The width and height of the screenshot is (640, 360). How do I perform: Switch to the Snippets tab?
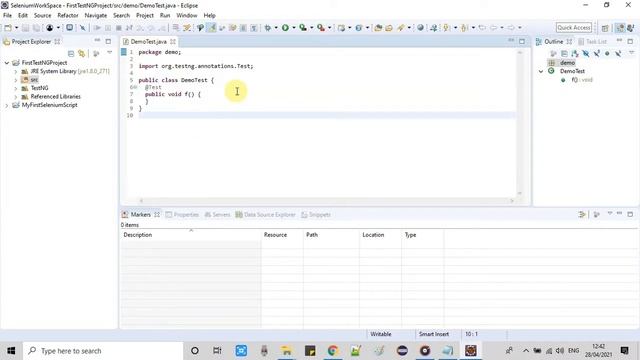tap(316, 215)
